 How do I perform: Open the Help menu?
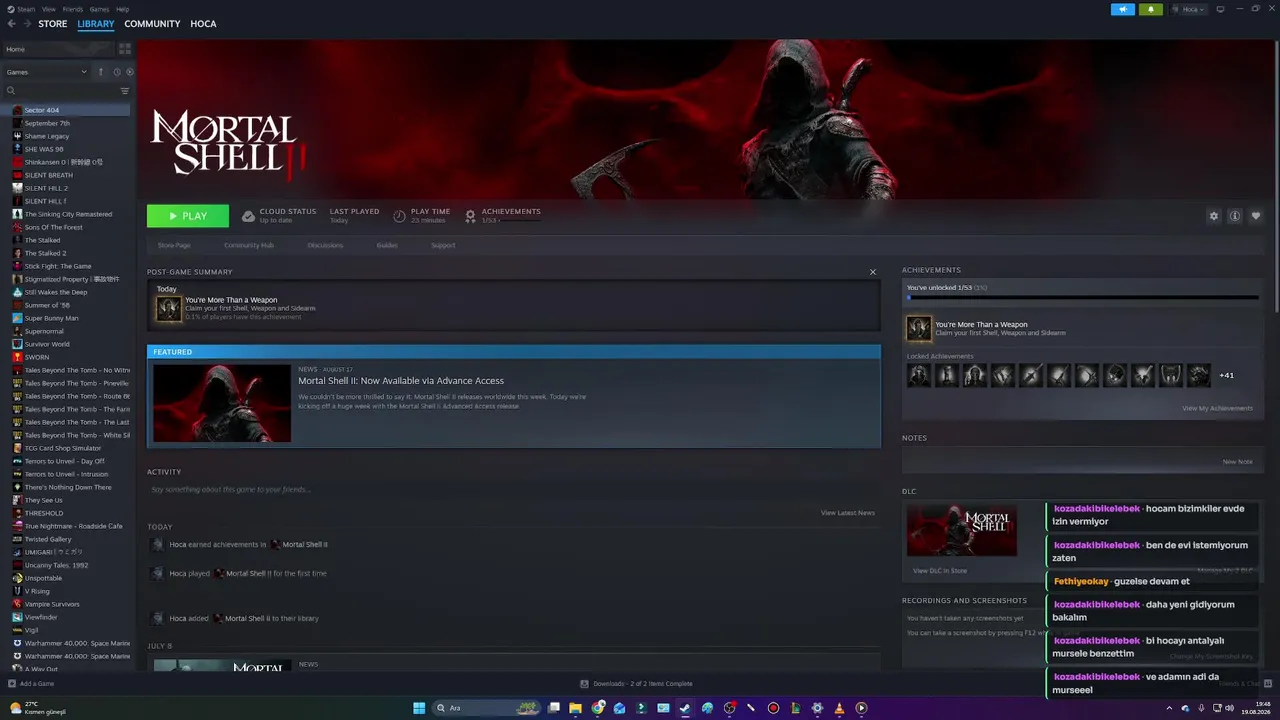(x=123, y=9)
